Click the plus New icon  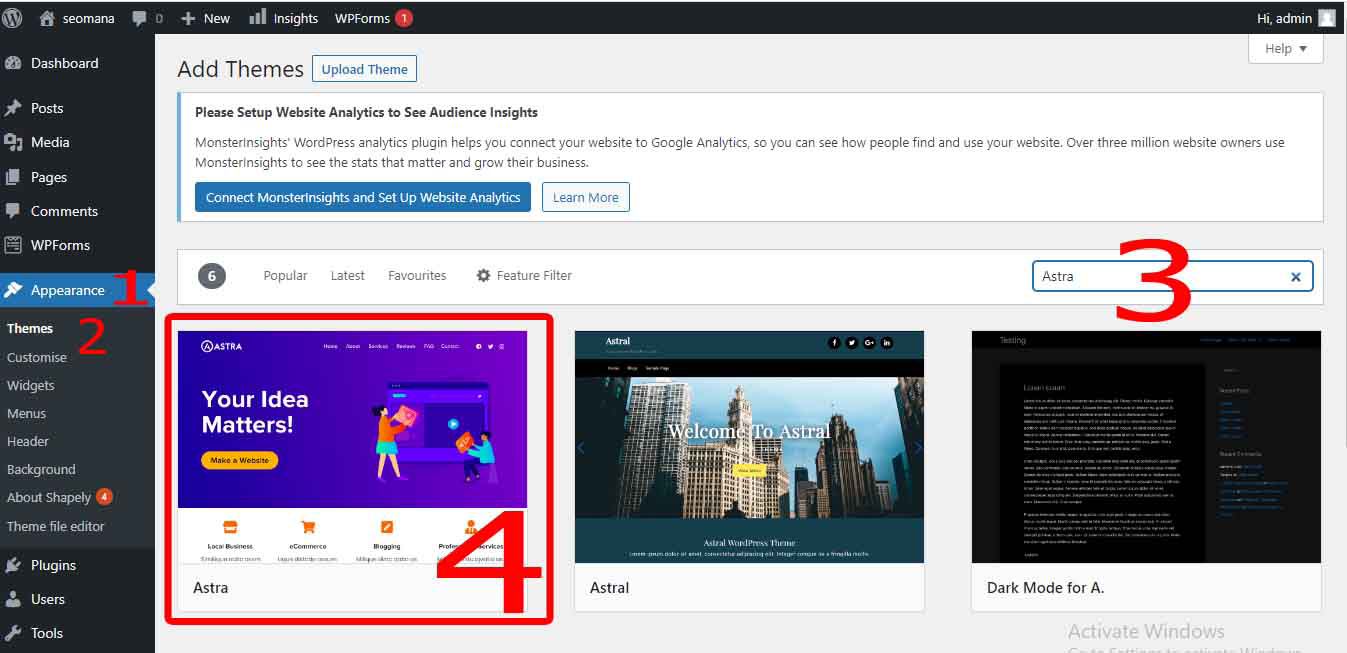pyautogui.click(x=188, y=18)
